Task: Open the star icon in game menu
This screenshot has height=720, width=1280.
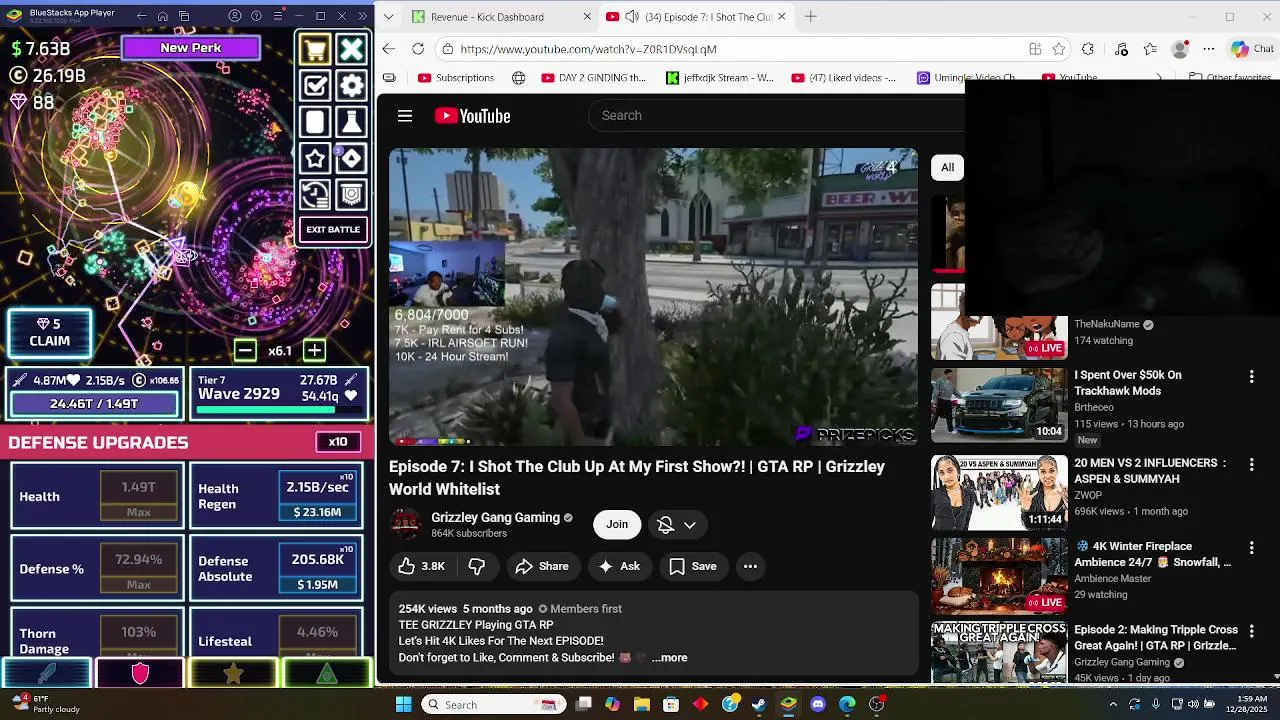Action: tap(315, 158)
